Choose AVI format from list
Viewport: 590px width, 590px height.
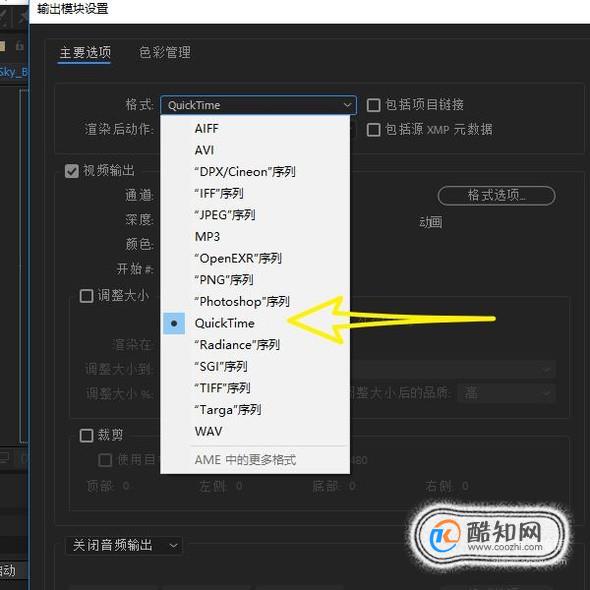(255, 150)
